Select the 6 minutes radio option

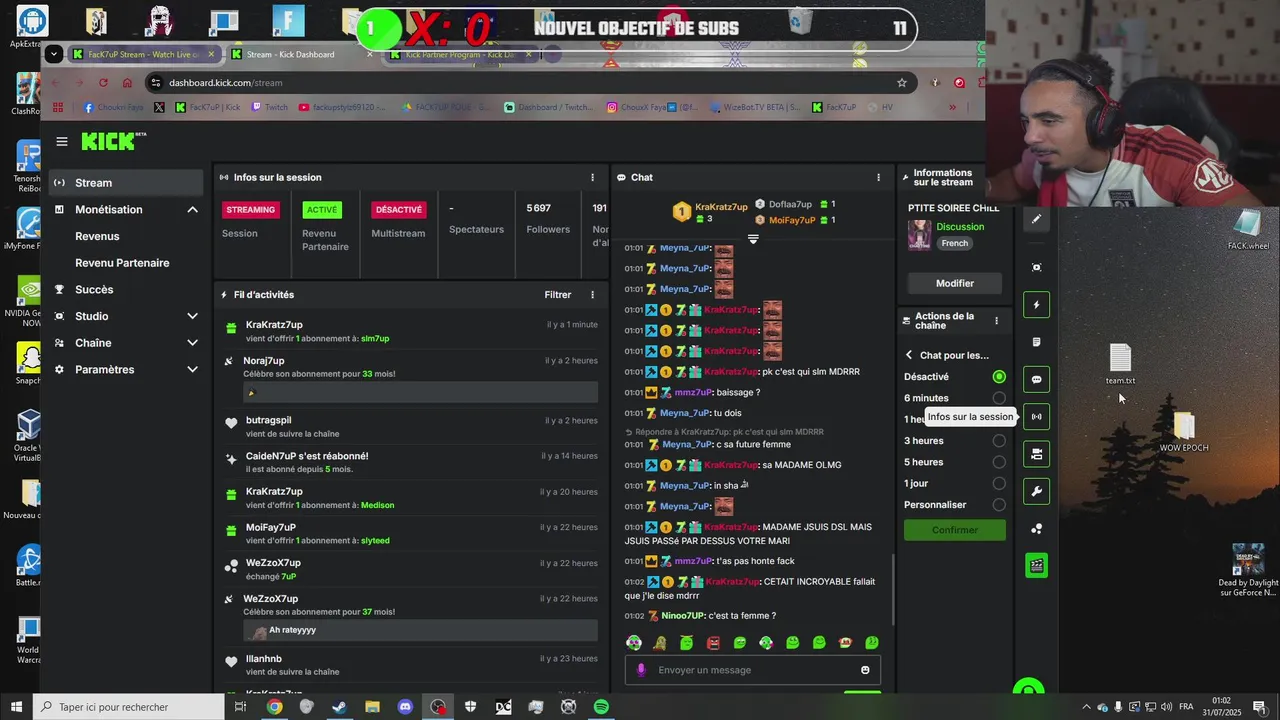point(999,398)
